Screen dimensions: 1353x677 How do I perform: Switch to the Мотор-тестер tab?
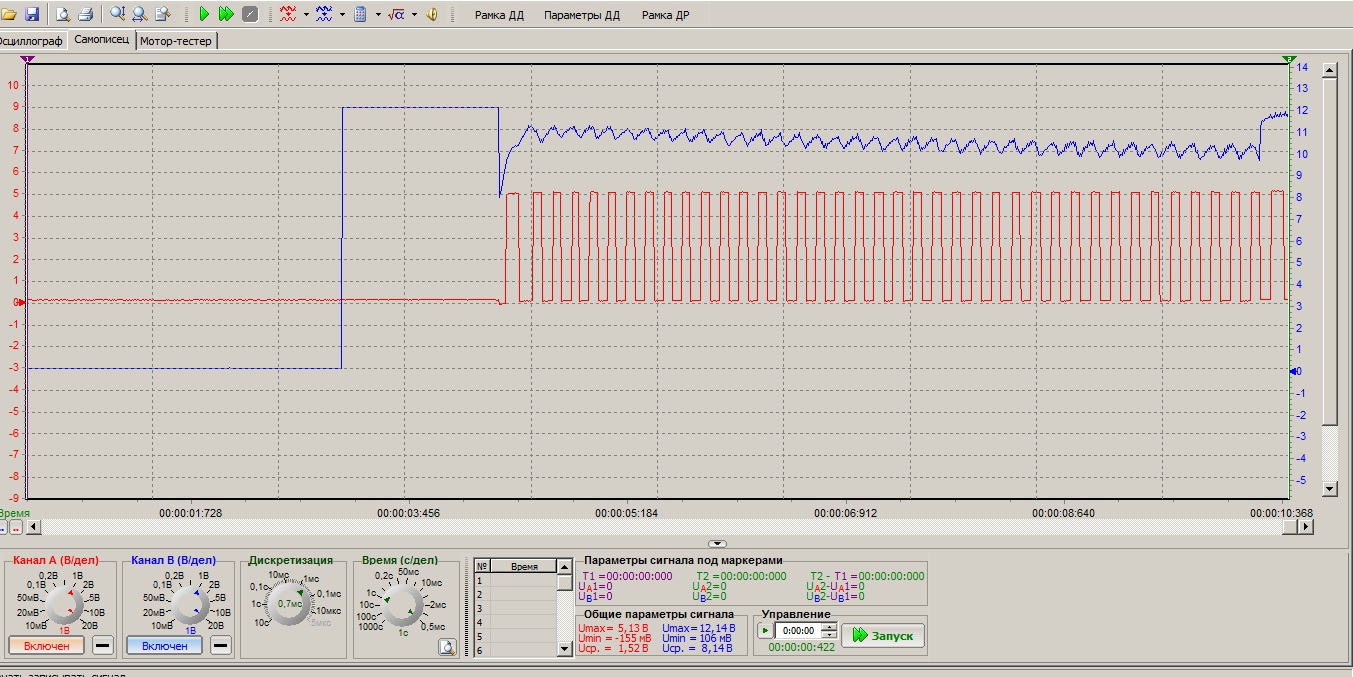(176, 41)
